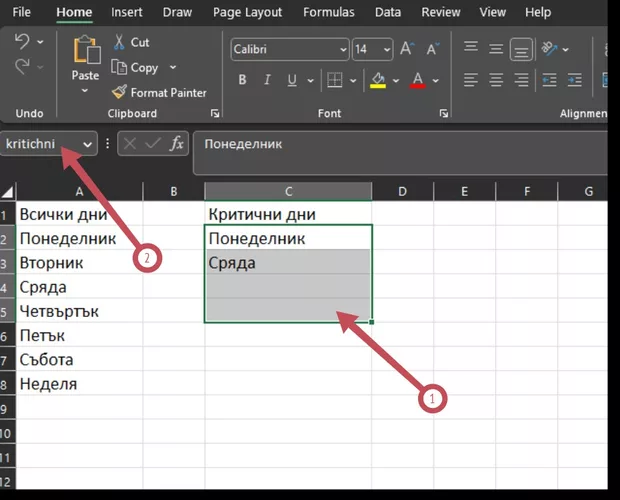Toggle Bold formatting
This screenshot has height=500, width=620.
(x=242, y=80)
